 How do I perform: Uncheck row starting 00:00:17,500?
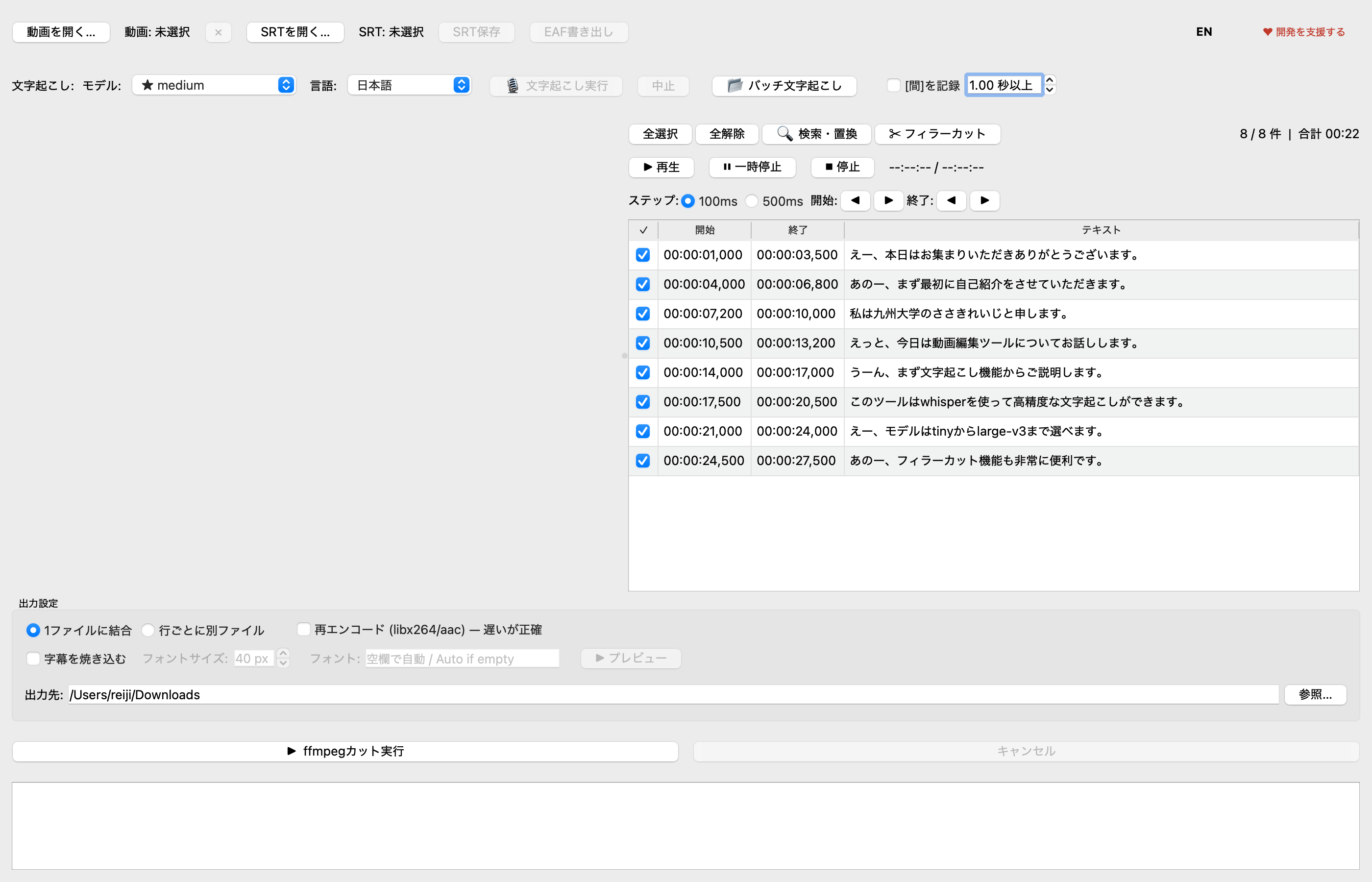click(643, 402)
